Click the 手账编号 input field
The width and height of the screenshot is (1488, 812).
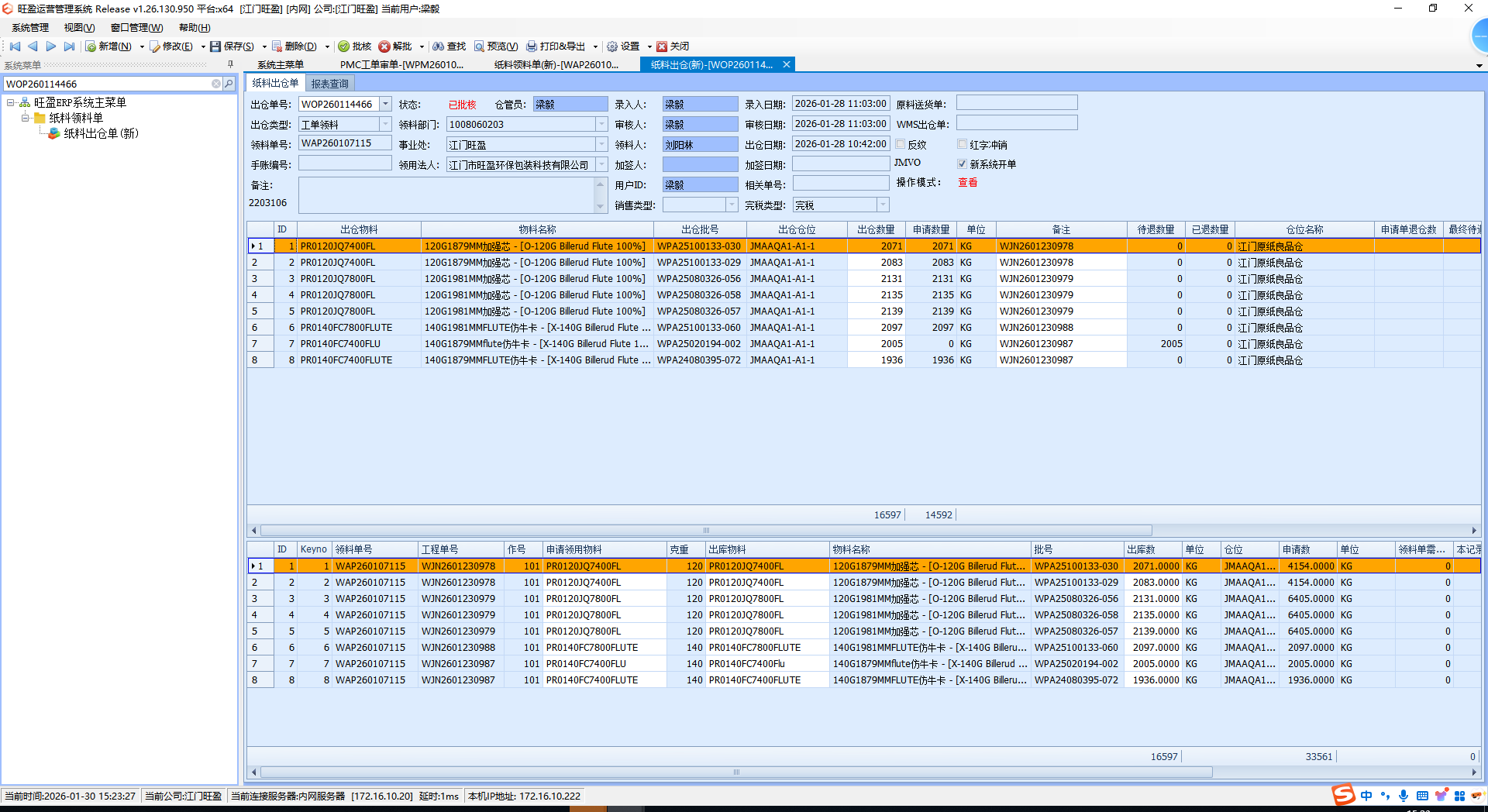(345, 163)
